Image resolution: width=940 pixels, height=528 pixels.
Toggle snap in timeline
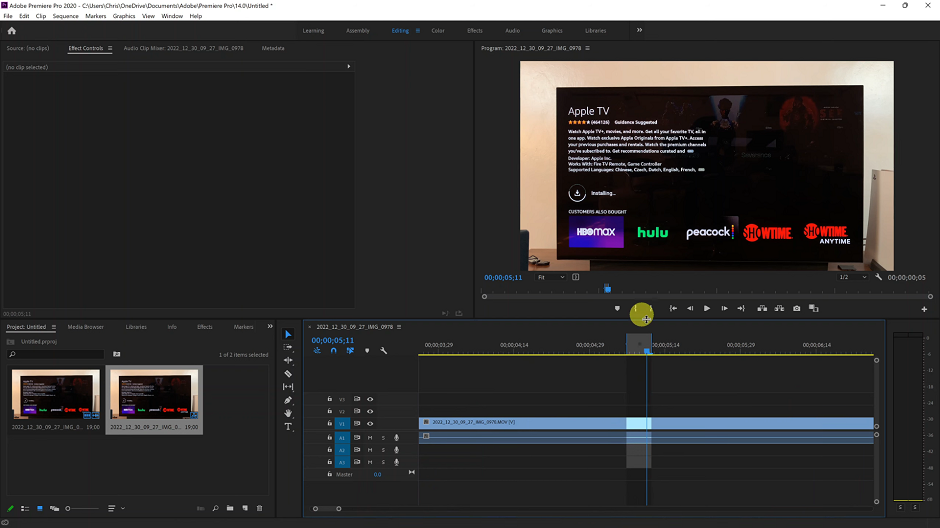tap(333, 351)
